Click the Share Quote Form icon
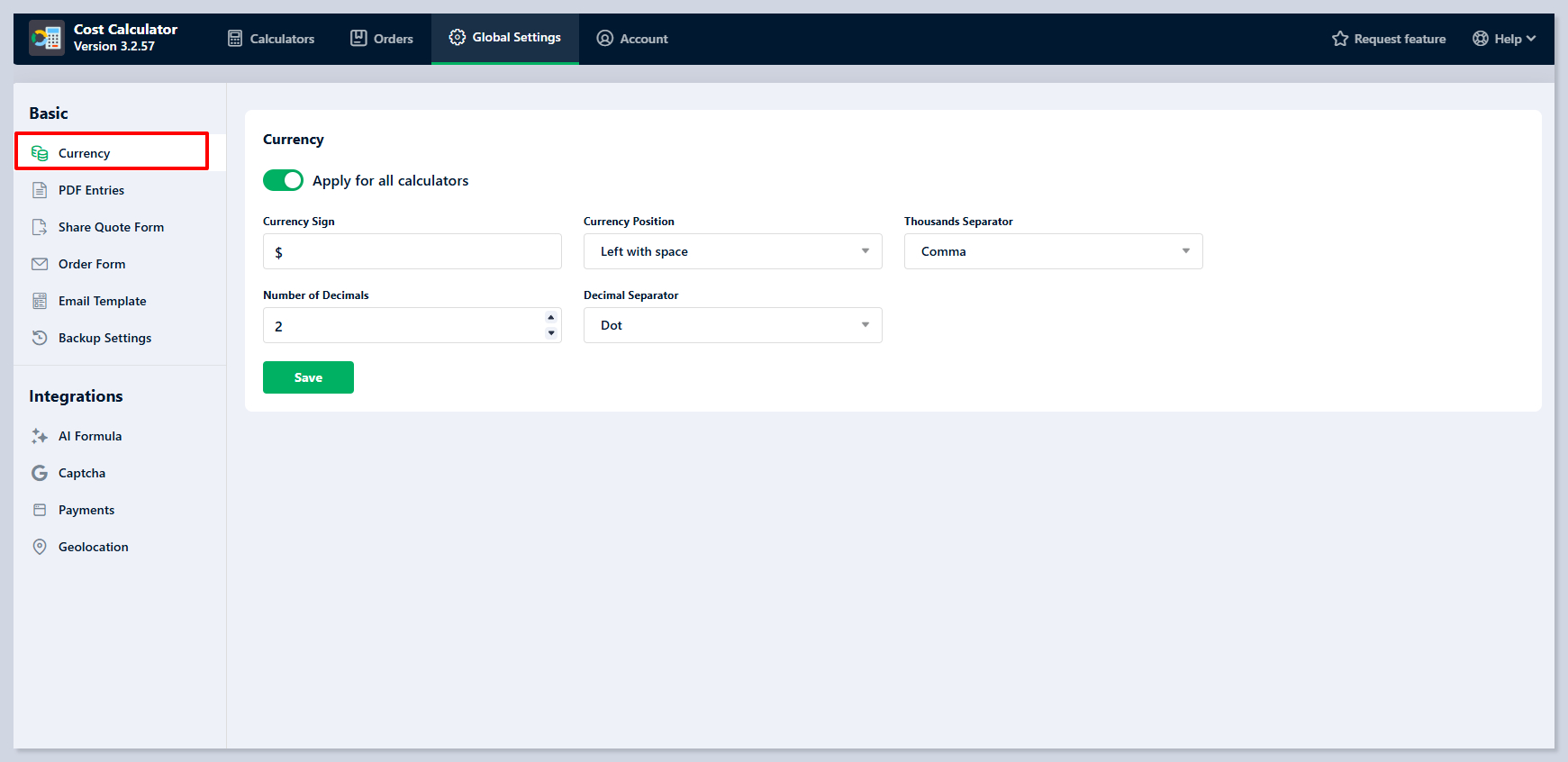Image resolution: width=1568 pixels, height=762 pixels. (x=40, y=227)
